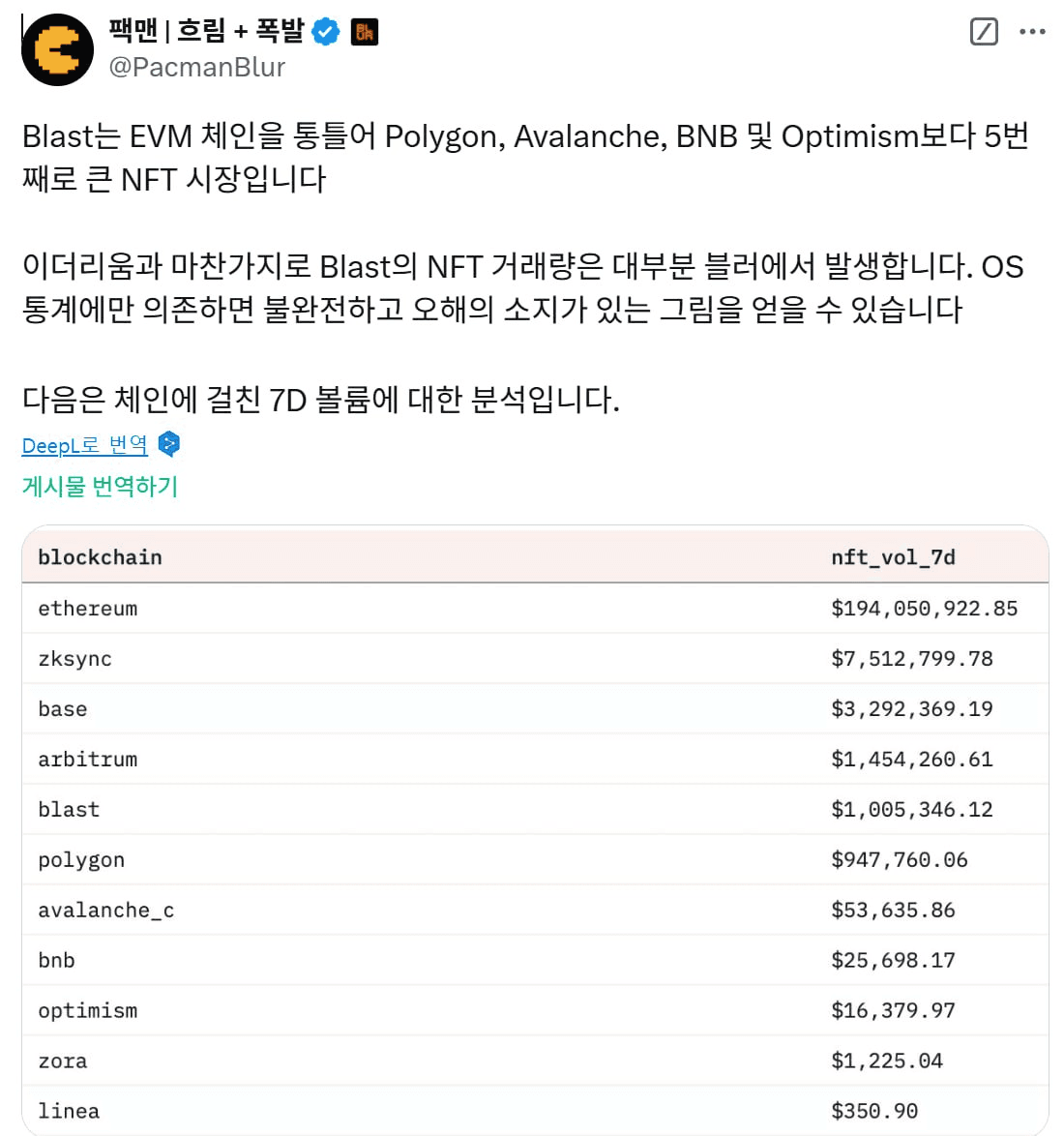Click the DeepL hexagon logo icon
Image resolution: width=1064 pixels, height=1136 pixels.
click(168, 444)
